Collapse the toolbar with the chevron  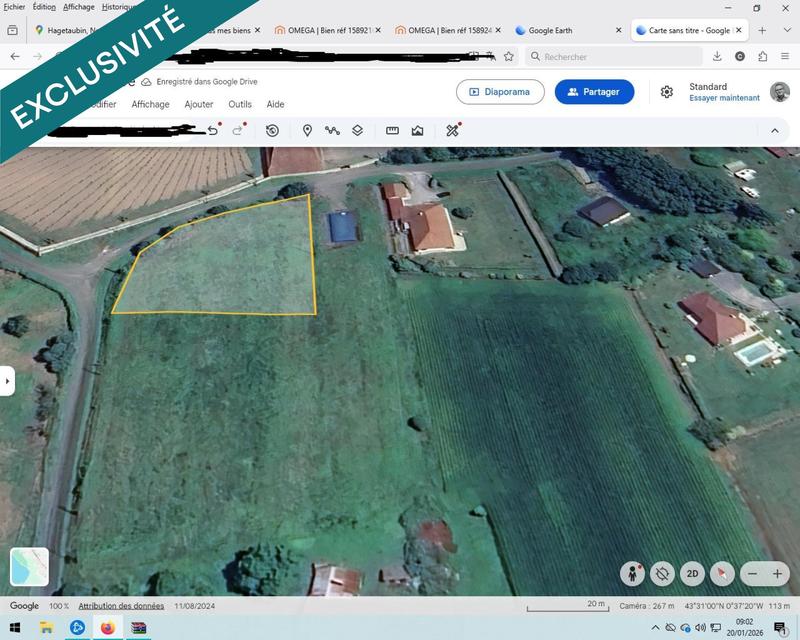pos(776,129)
